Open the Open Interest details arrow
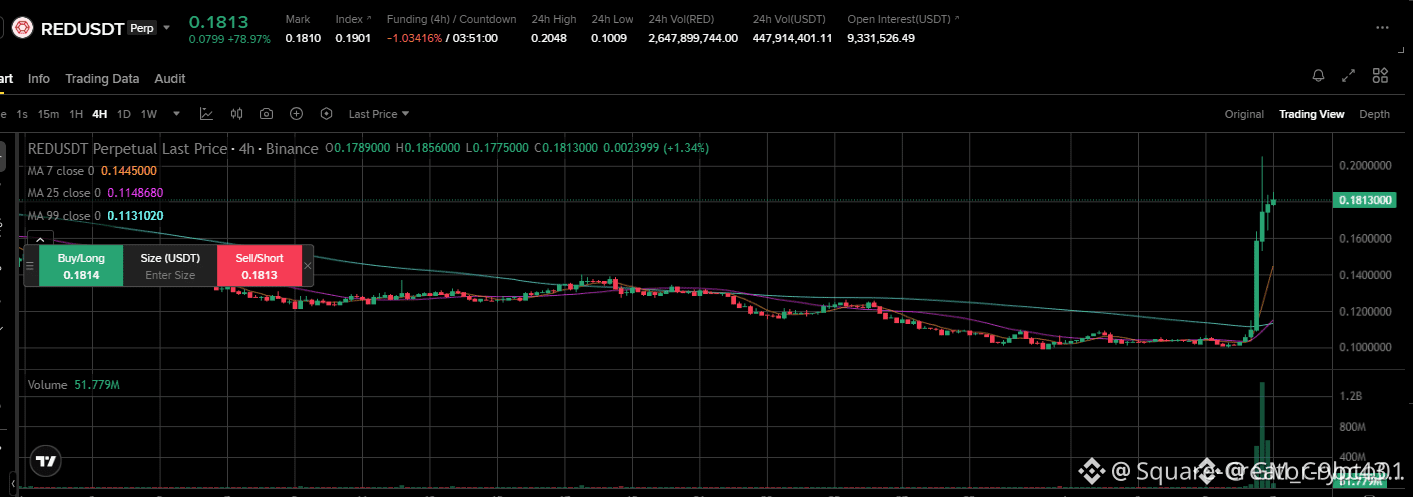1413x497 pixels. click(x=957, y=19)
